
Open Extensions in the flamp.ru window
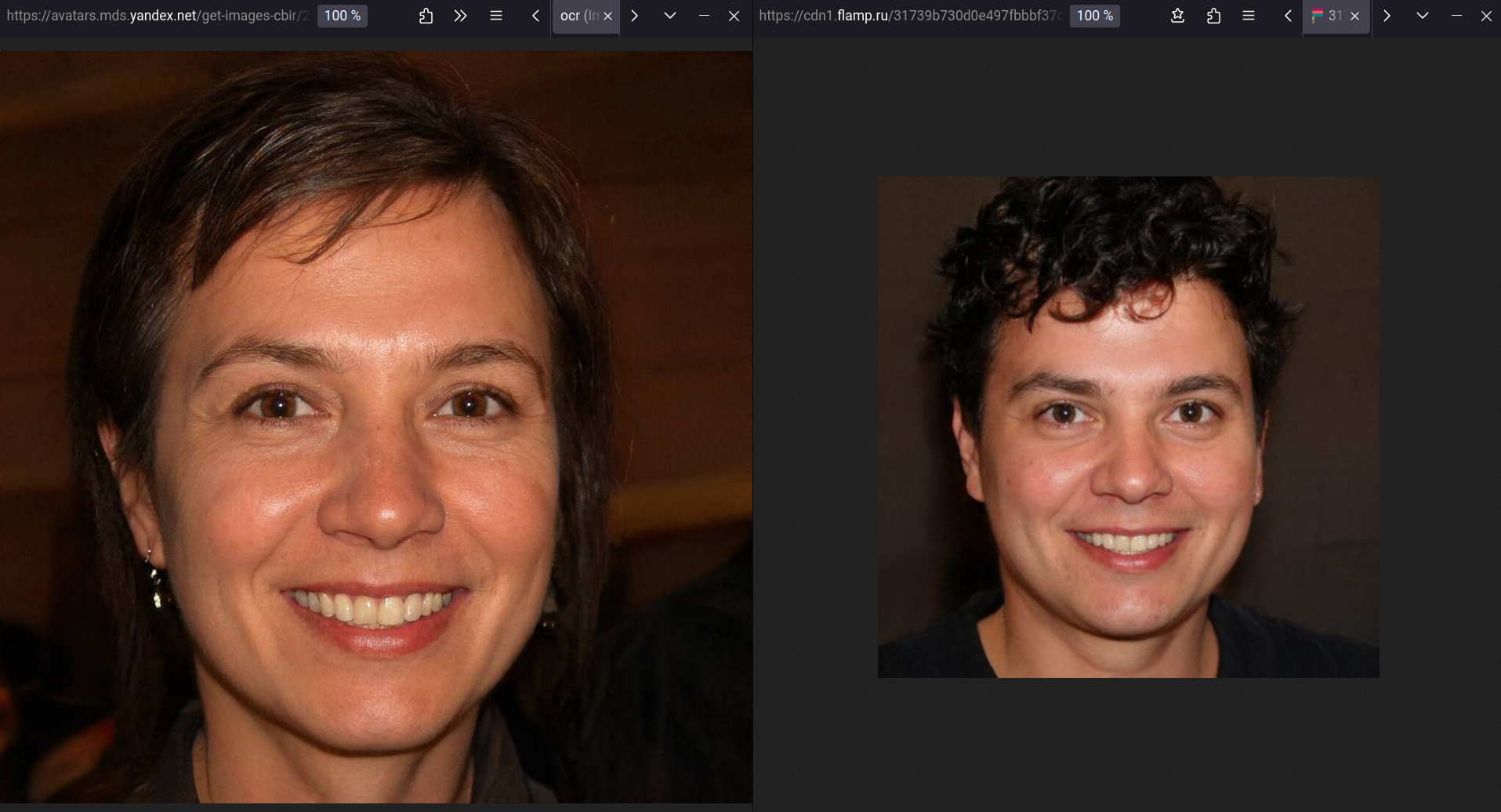tap(1213, 16)
